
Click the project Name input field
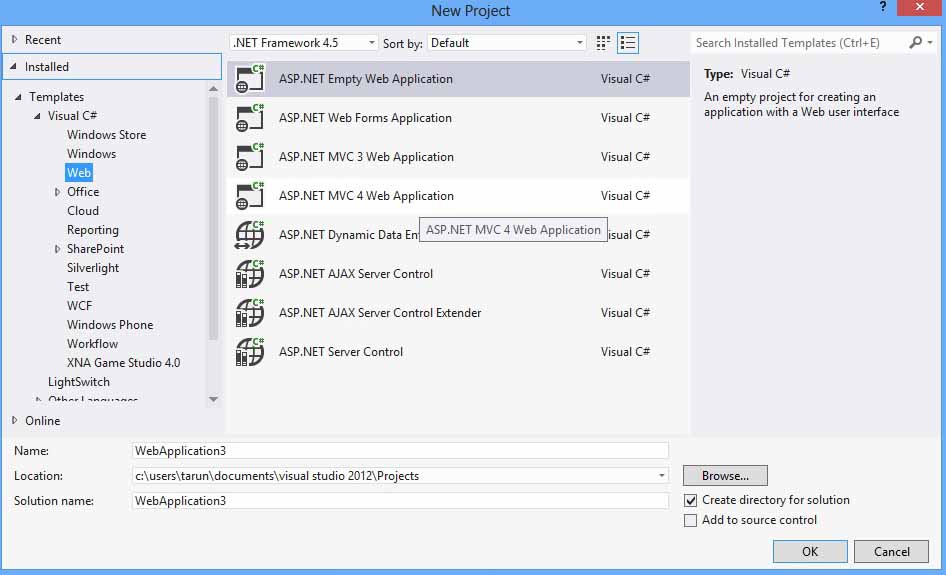coord(400,451)
